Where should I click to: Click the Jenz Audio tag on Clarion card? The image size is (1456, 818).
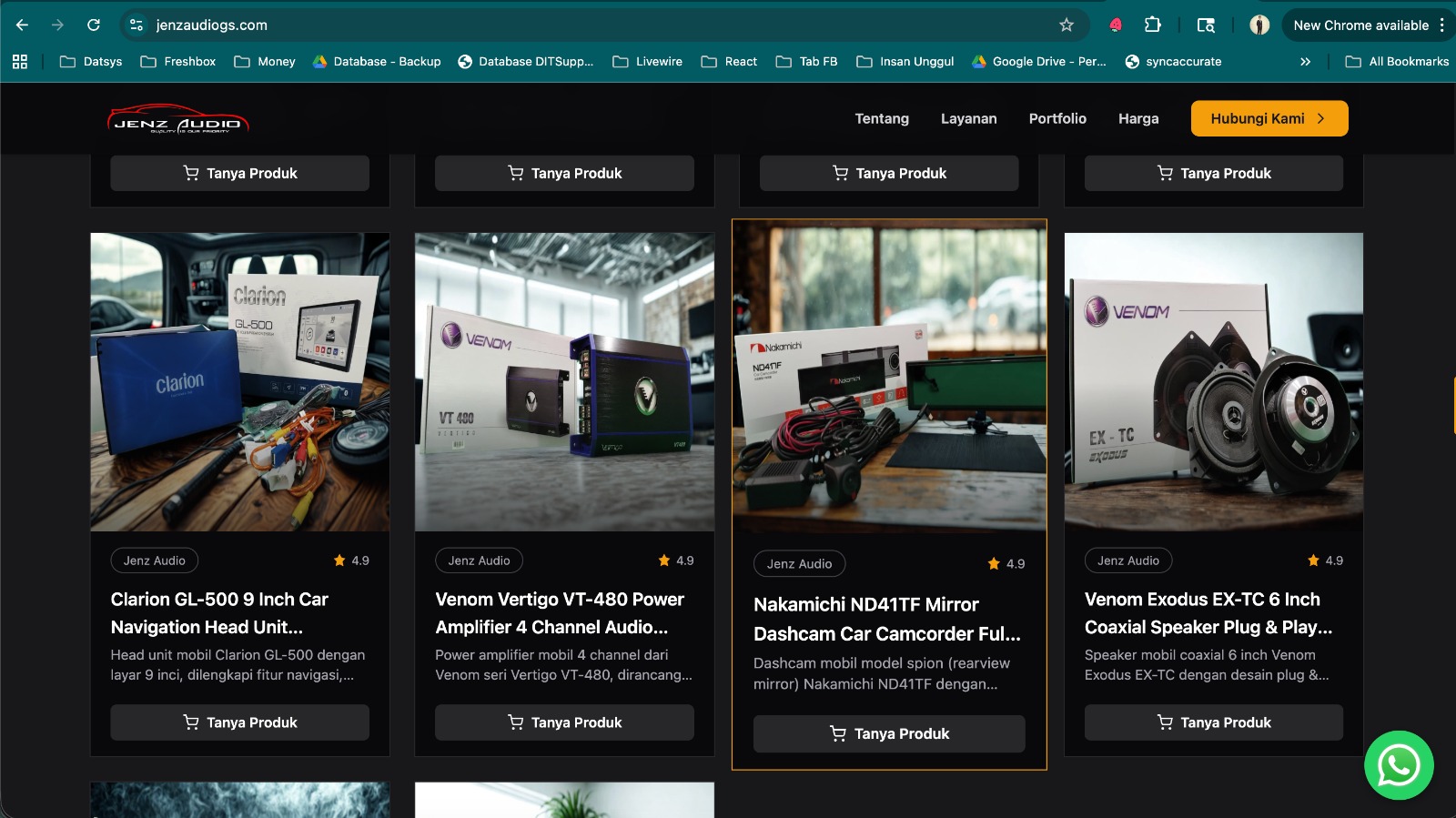155,560
